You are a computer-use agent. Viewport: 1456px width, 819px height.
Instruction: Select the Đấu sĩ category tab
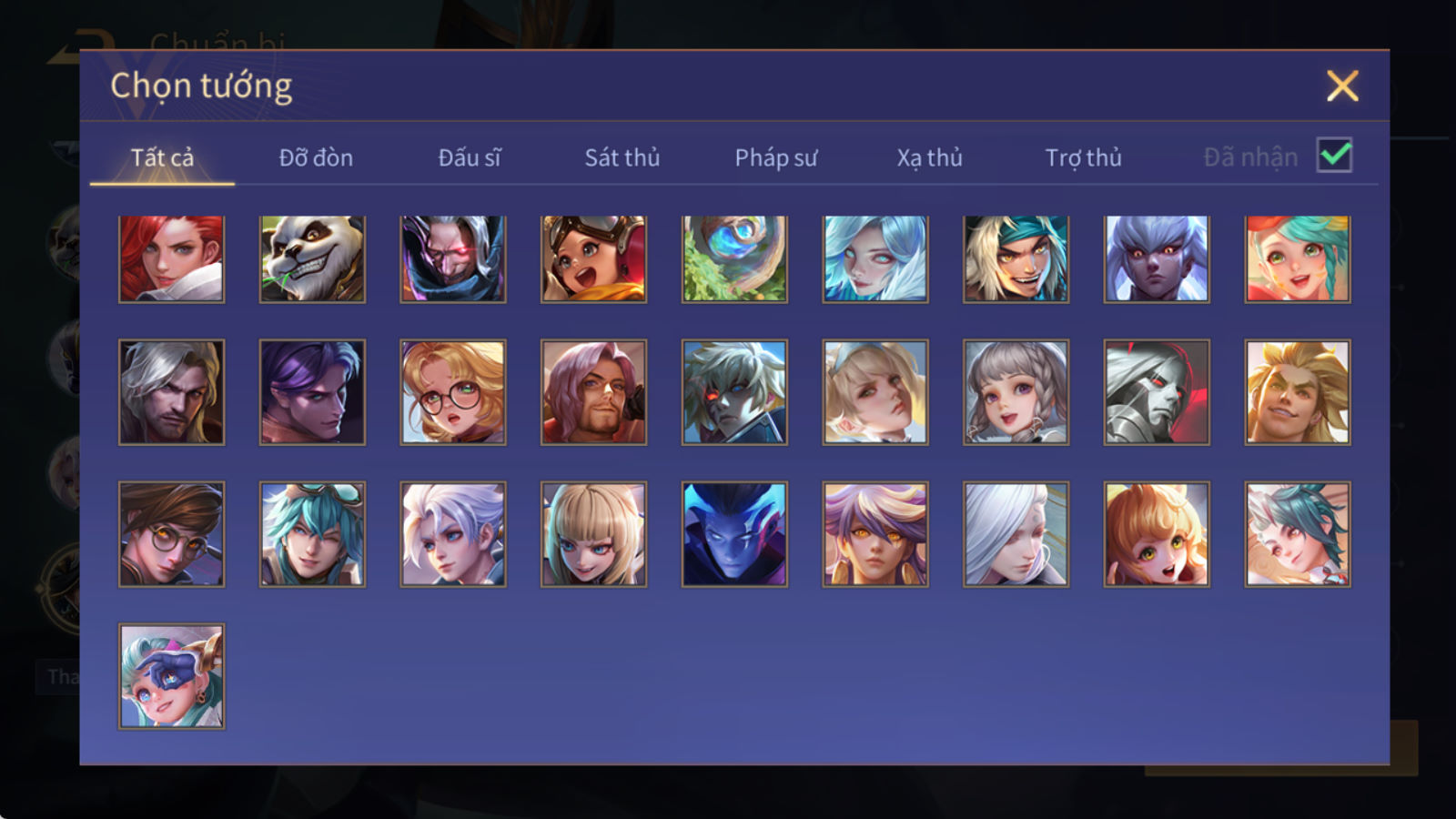470,157
